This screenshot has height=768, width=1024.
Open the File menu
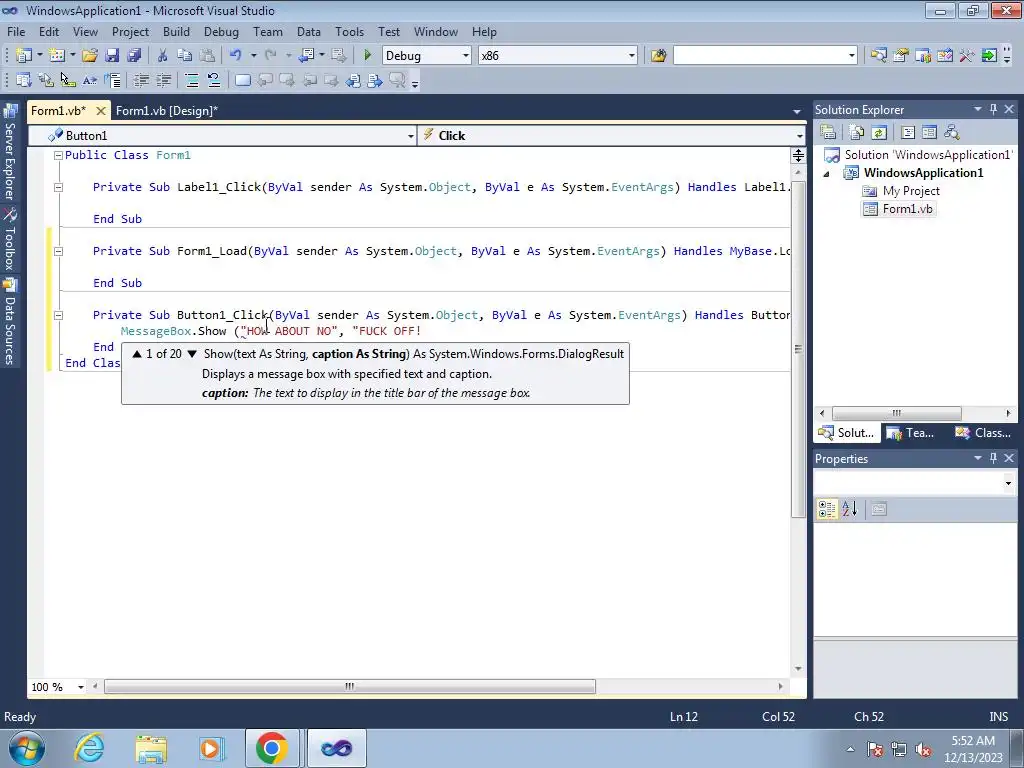16,31
